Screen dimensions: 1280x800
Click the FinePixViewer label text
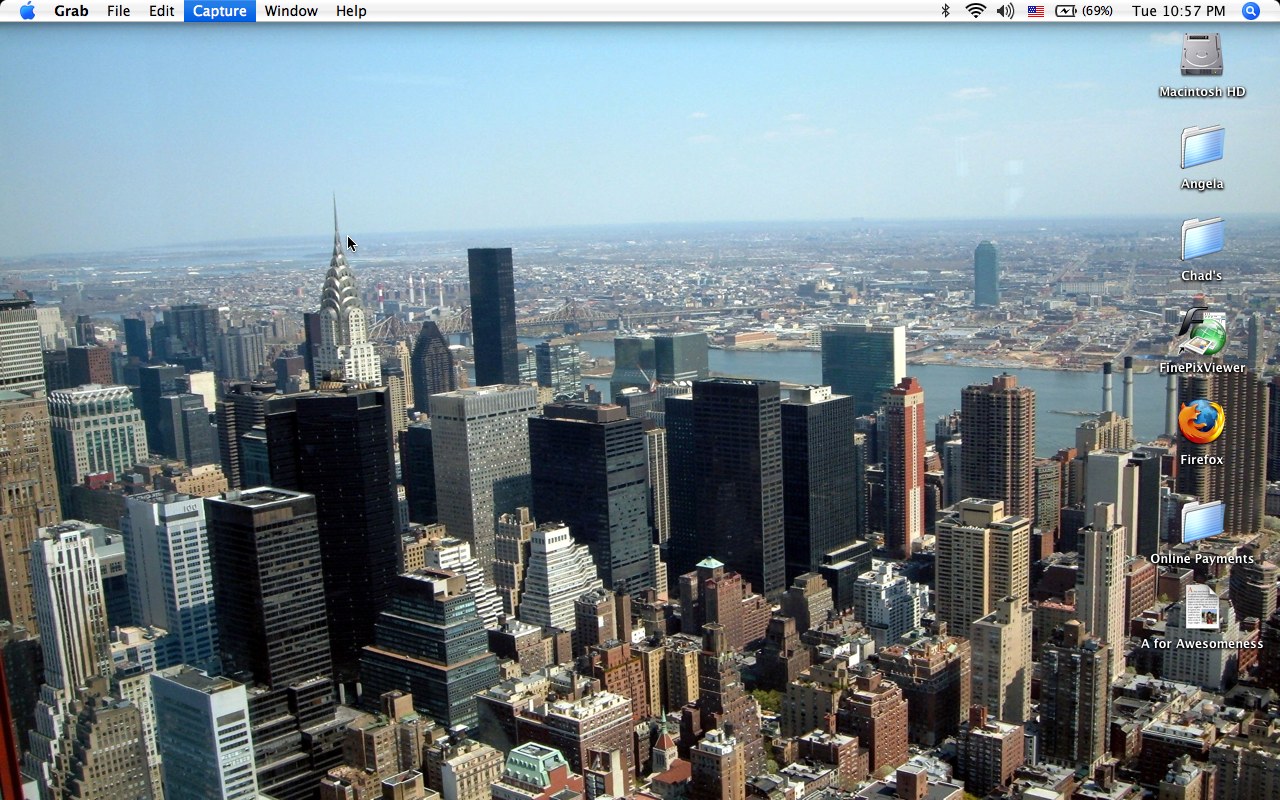click(1202, 368)
